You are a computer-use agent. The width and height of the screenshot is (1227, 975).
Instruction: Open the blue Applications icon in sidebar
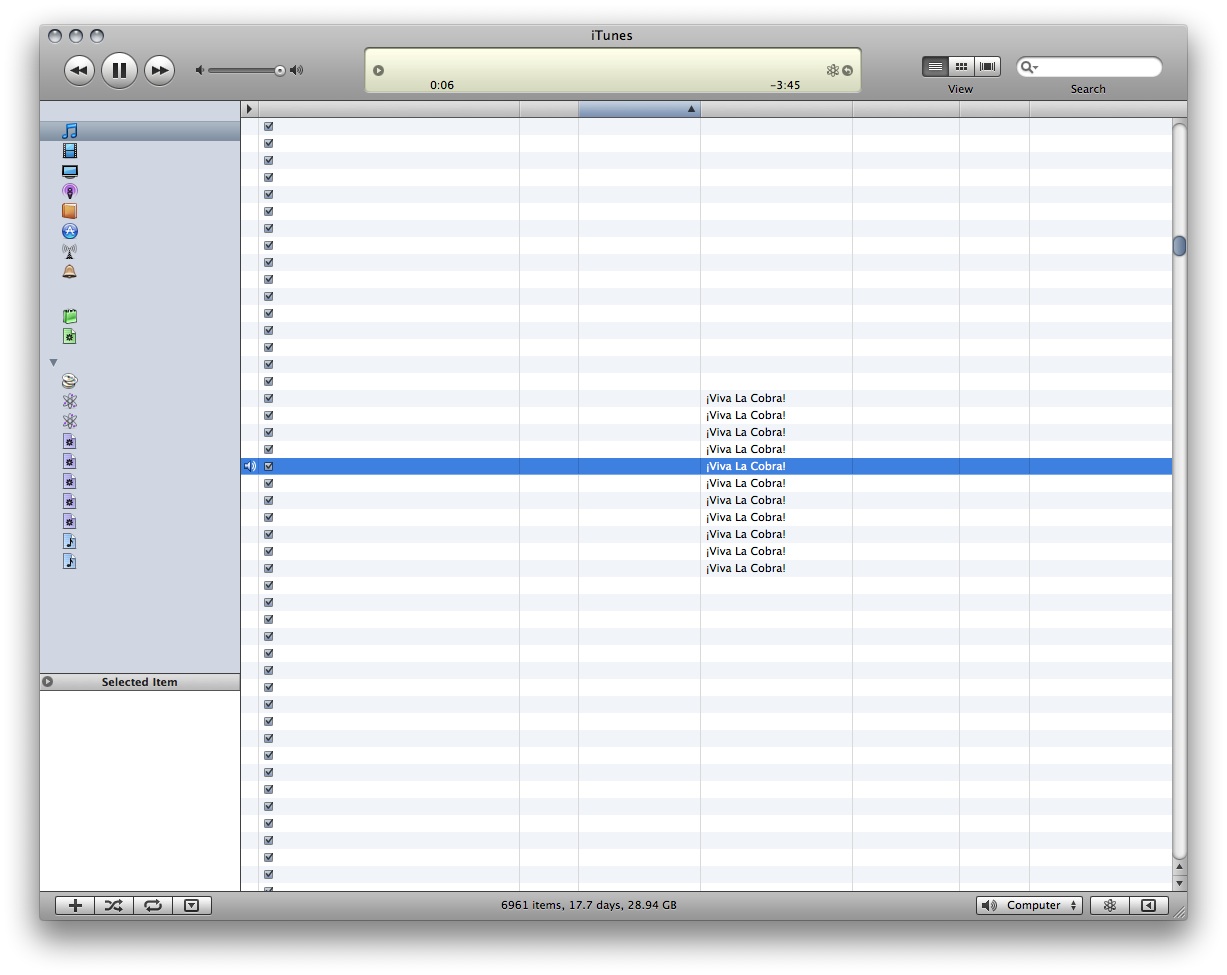pyautogui.click(x=69, y=231)
